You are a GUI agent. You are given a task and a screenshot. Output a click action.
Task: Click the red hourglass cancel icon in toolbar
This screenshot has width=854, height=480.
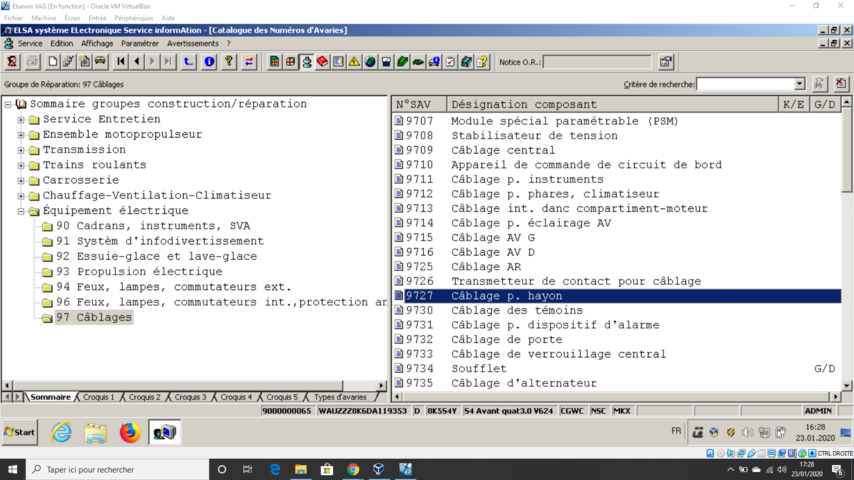[12, 62]
